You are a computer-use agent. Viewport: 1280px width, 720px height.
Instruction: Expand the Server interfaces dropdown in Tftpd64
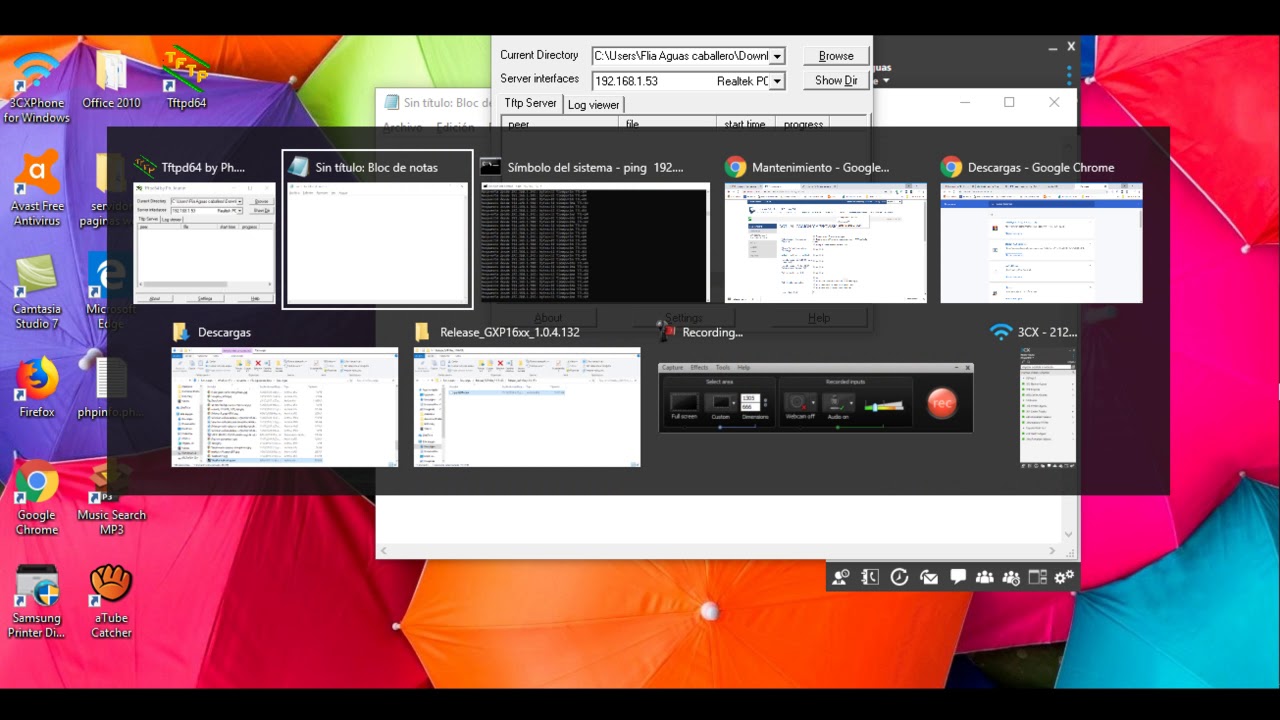pyautogui.click(x=777, y=81)
